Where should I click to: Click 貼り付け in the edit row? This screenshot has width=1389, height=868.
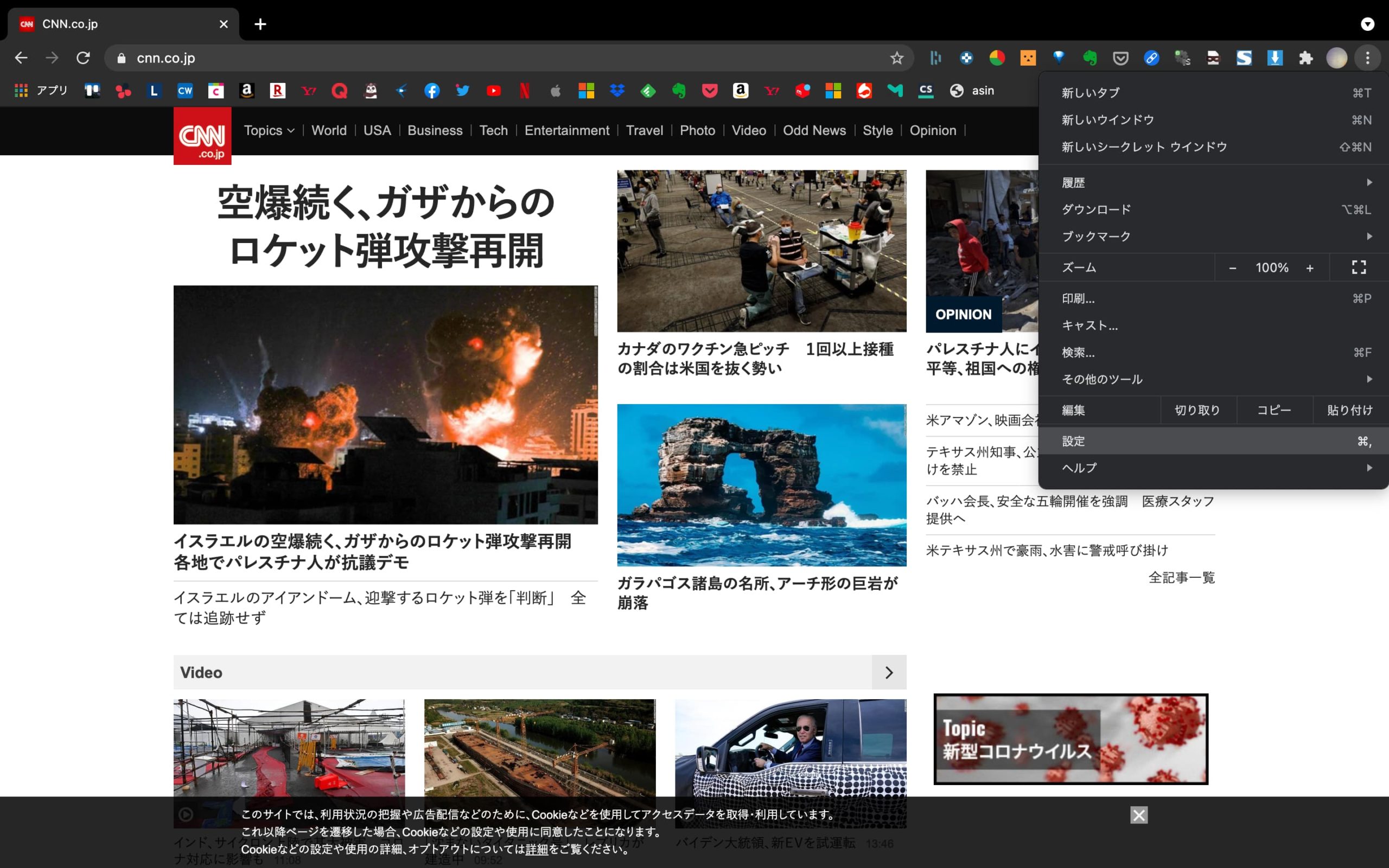(1350, 410)
